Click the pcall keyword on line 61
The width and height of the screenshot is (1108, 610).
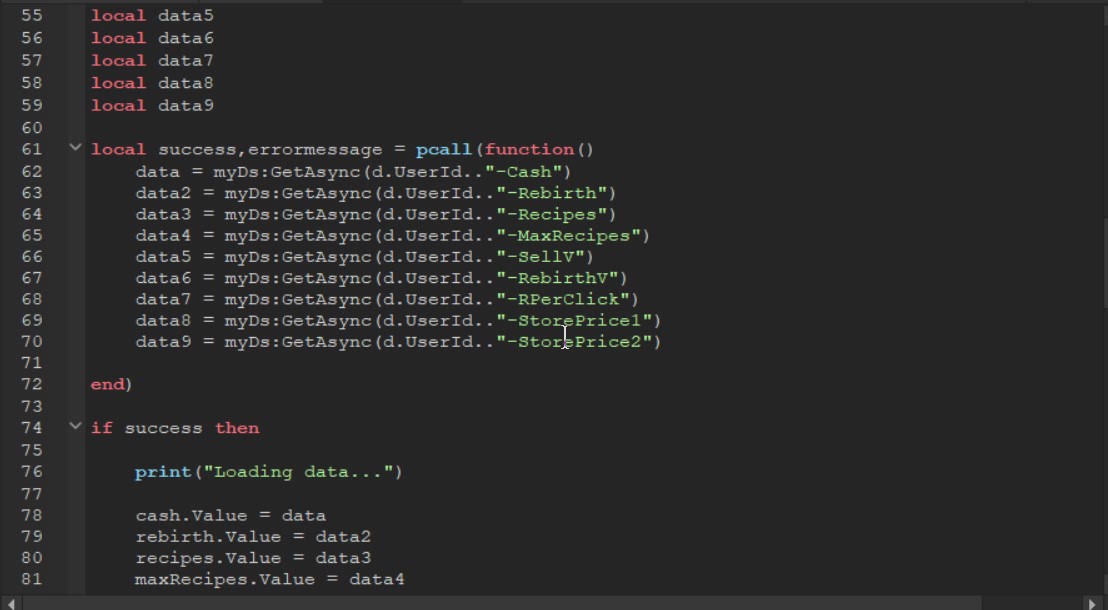point(443,150)
